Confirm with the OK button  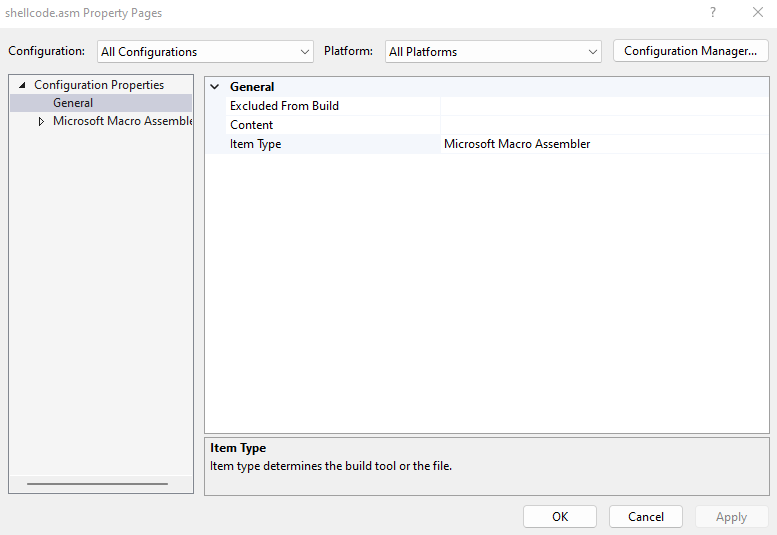coord(560,517)
